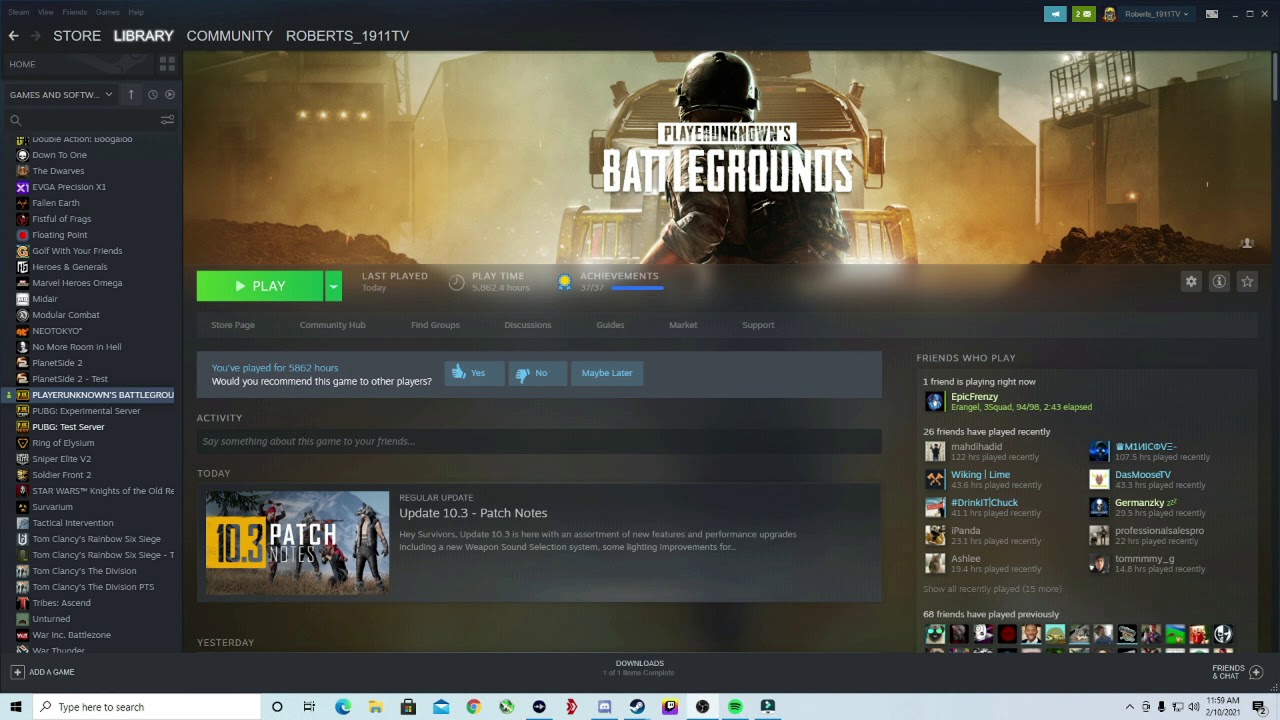Image resolution: width=1280 pixels, height=720 pixels.
Task: Click achievements progress bar 37/37
Action: 637,288
